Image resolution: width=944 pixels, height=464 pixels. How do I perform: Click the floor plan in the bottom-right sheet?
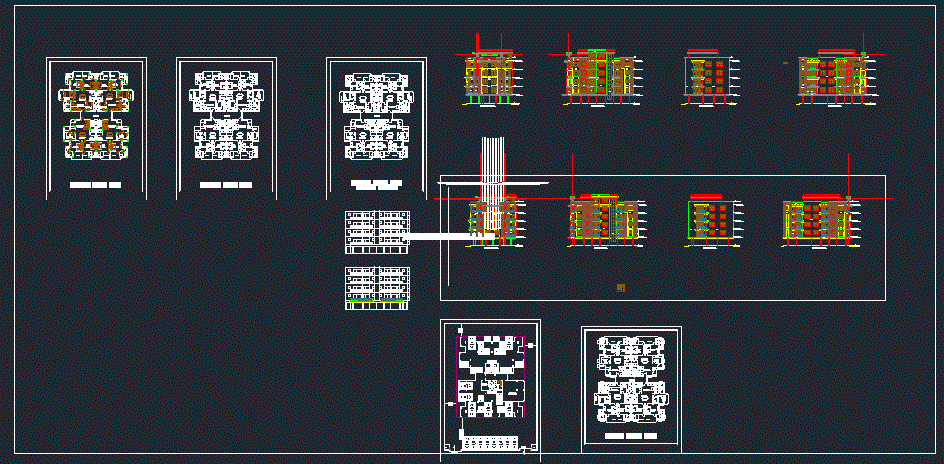[x=631, y=382]
